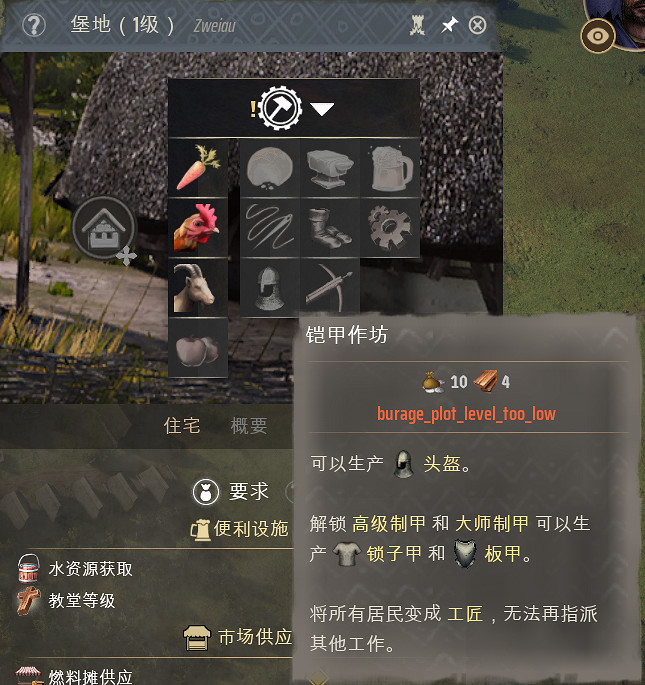Select the carrot vegetable garden option
Viewport: 645px width, 685px height.
(198, 168)
